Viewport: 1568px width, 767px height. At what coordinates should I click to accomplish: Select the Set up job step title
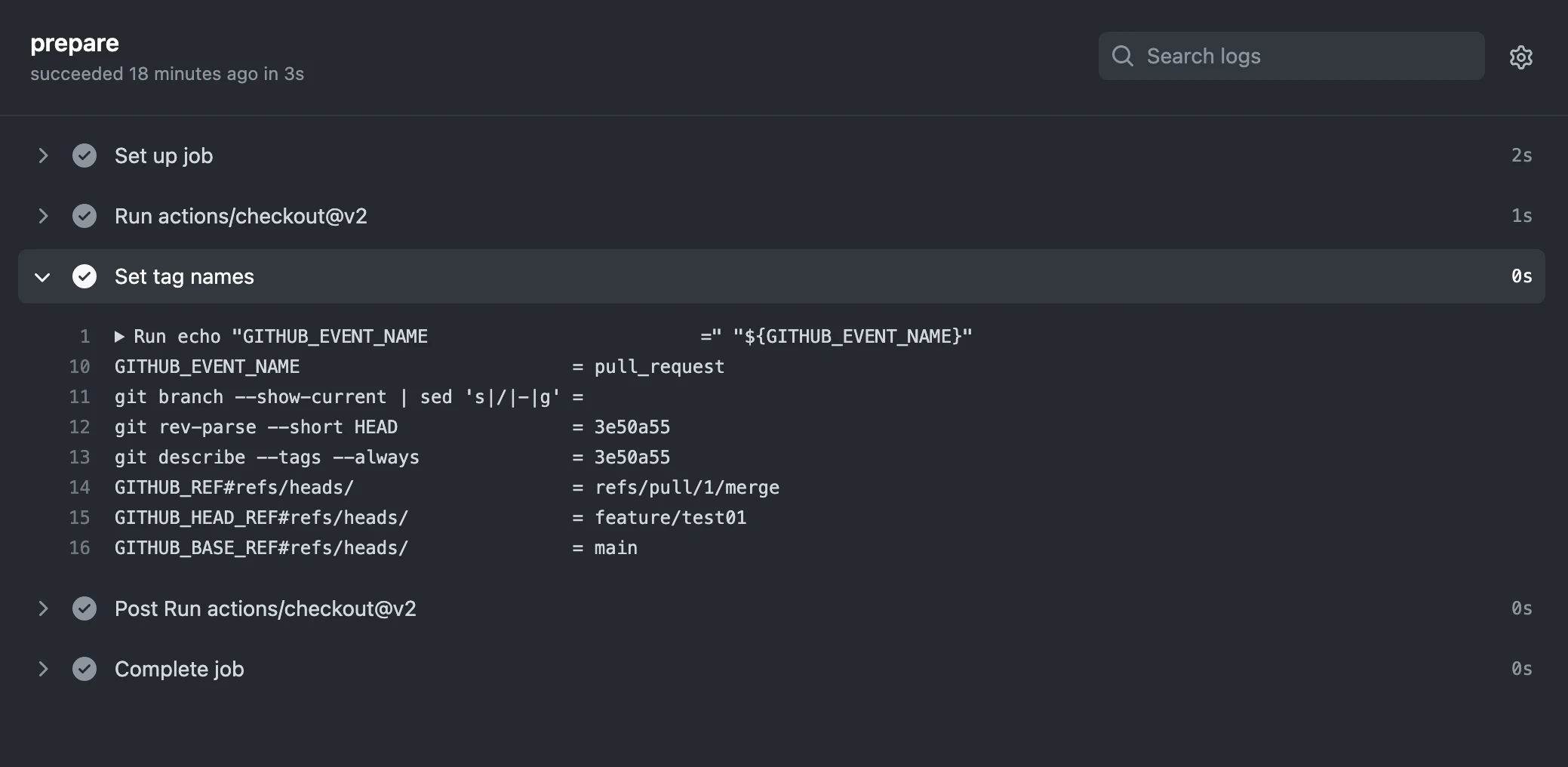click(164, 156)
